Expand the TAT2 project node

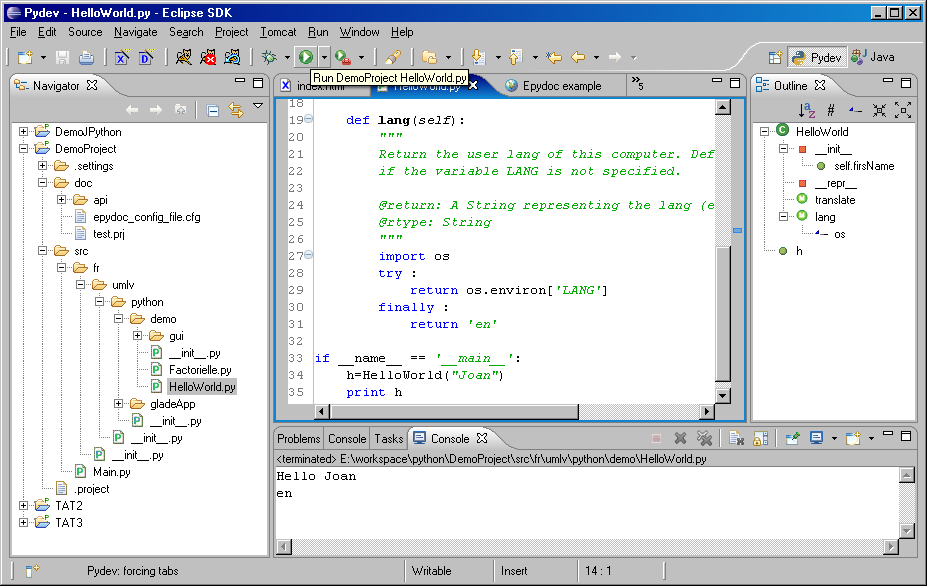(x=24, y=506)
